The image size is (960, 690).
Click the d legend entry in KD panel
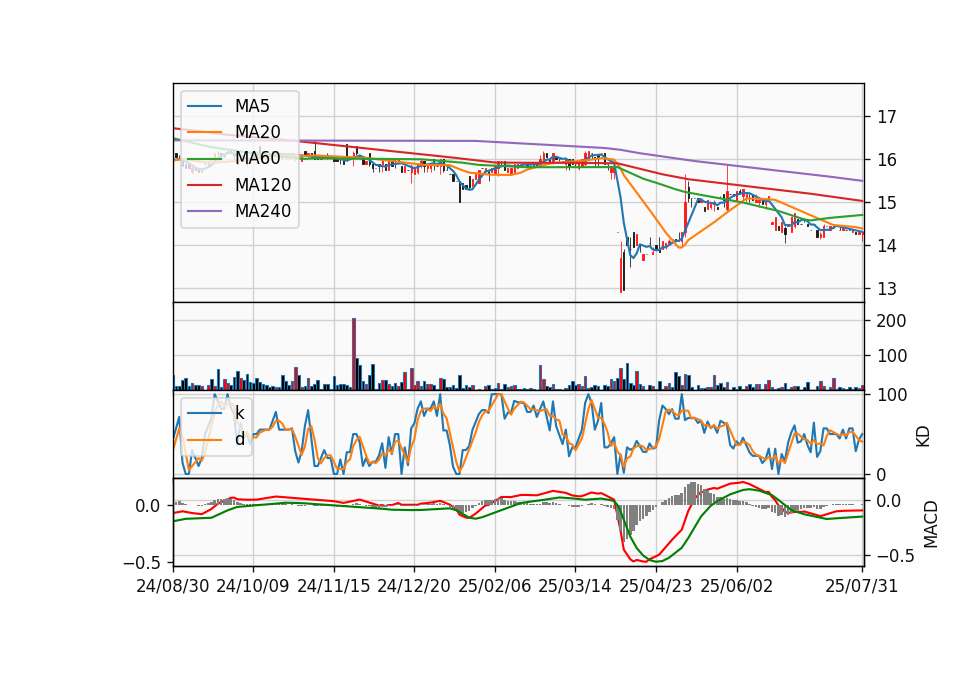[x=239, y=439]
